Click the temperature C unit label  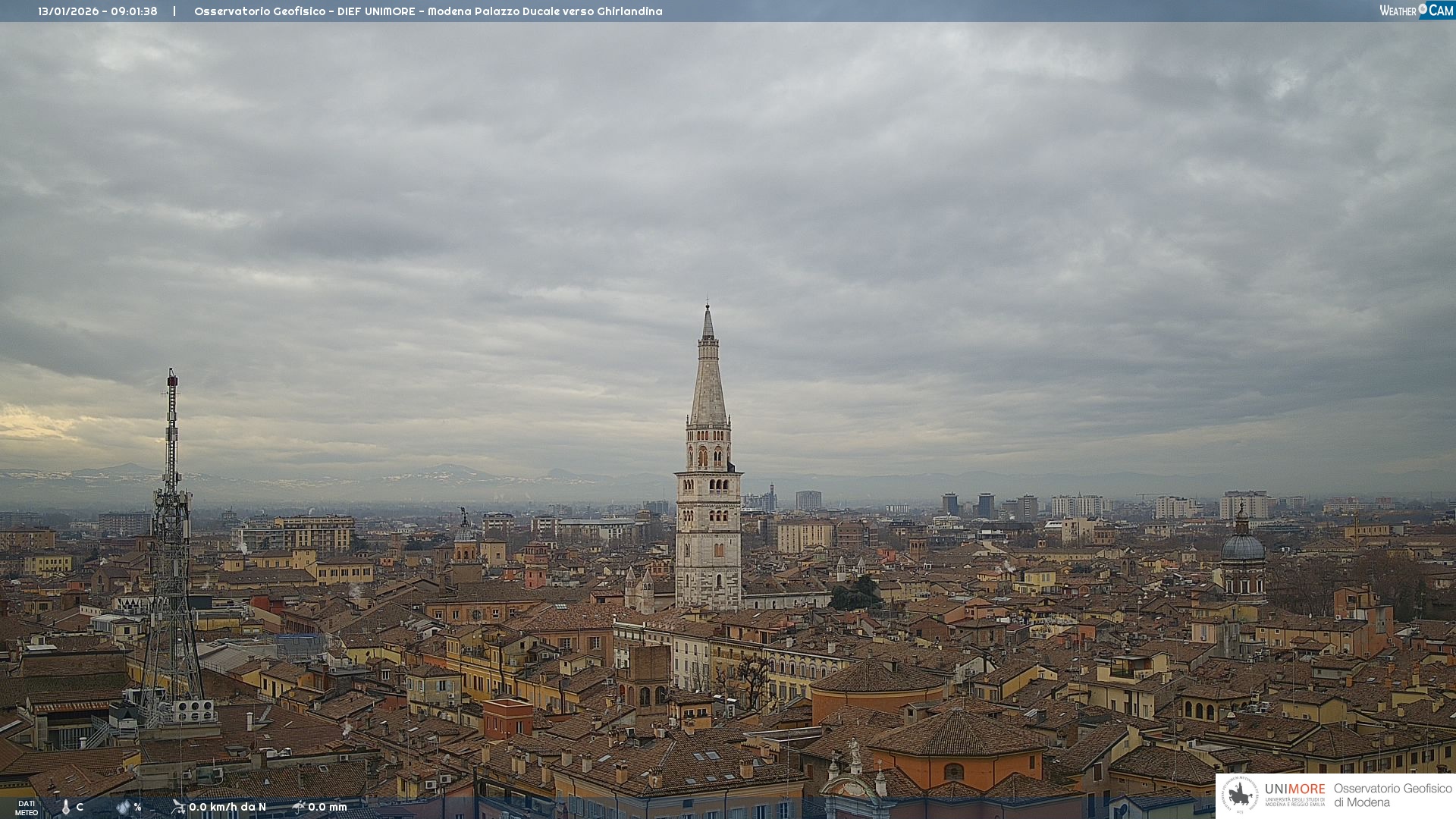80,807
